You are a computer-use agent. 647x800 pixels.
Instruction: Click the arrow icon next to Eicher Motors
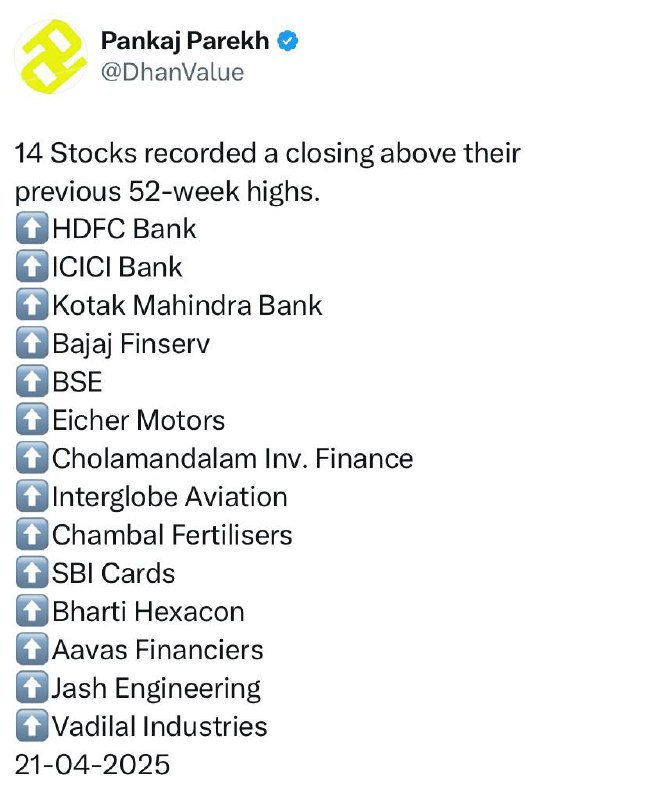[x=32, y=419]
